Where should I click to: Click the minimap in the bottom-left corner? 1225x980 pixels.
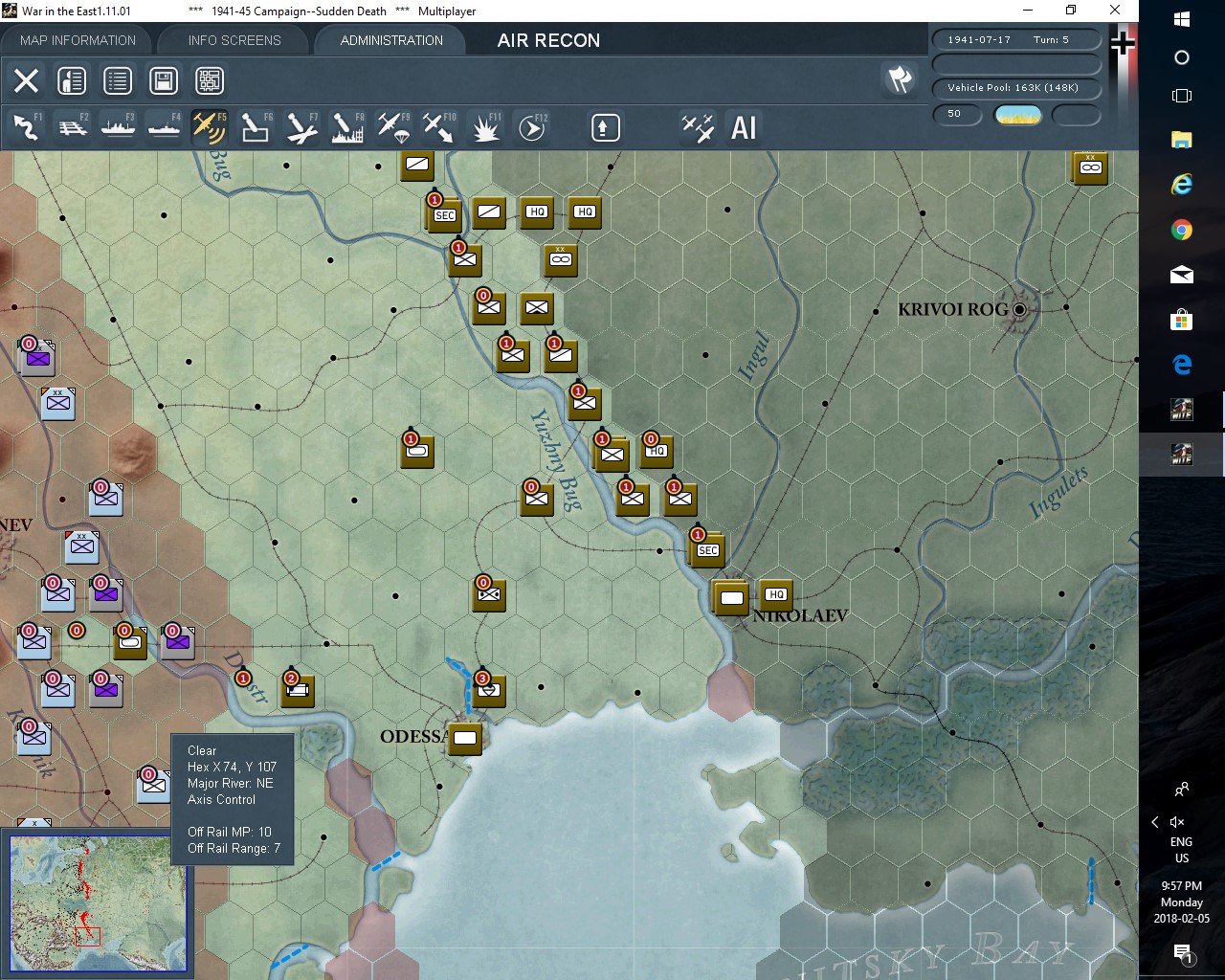click(96, 902)
